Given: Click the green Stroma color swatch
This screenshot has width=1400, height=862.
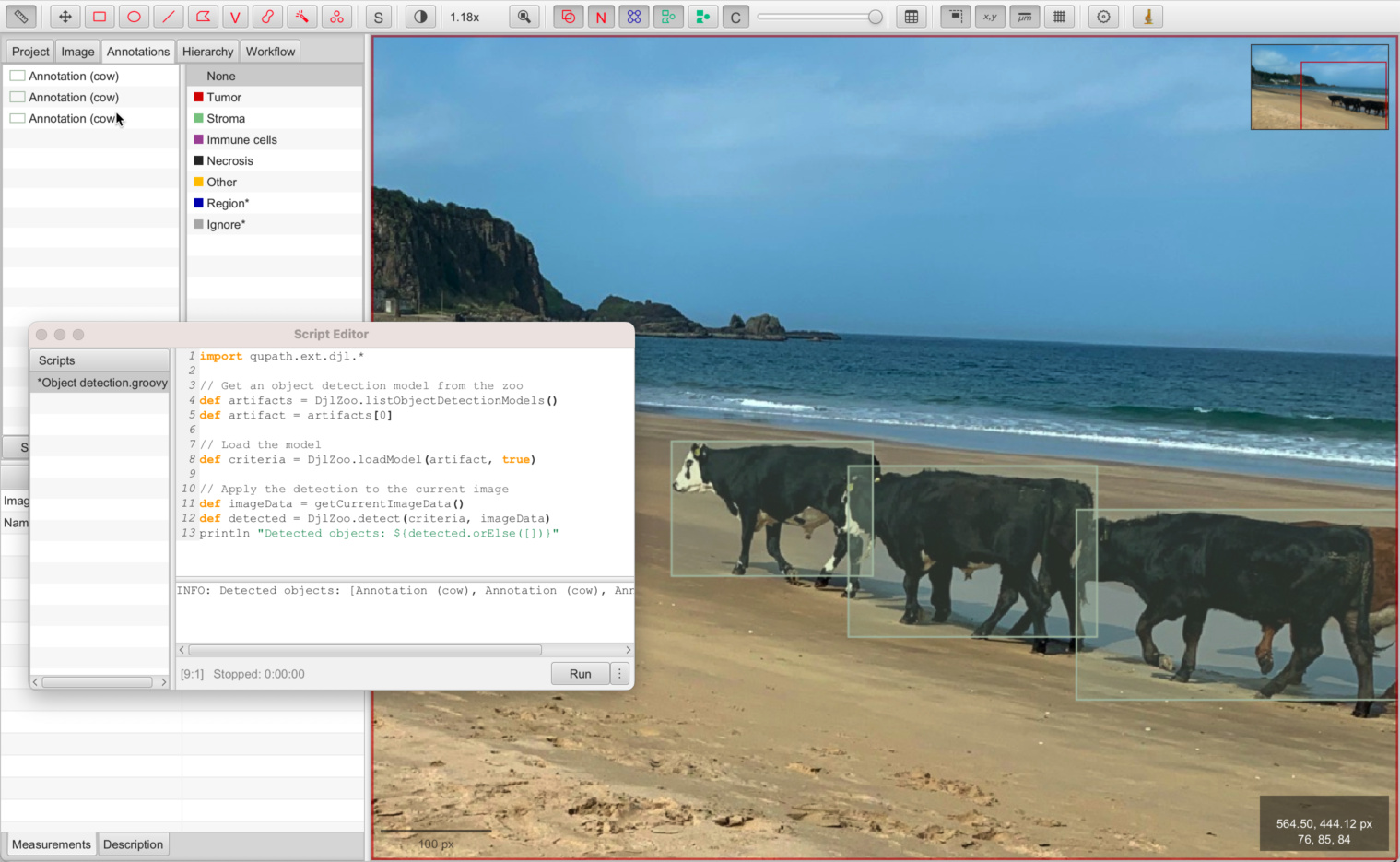Looking at the screenshot, I should click(x=198, y=118).
